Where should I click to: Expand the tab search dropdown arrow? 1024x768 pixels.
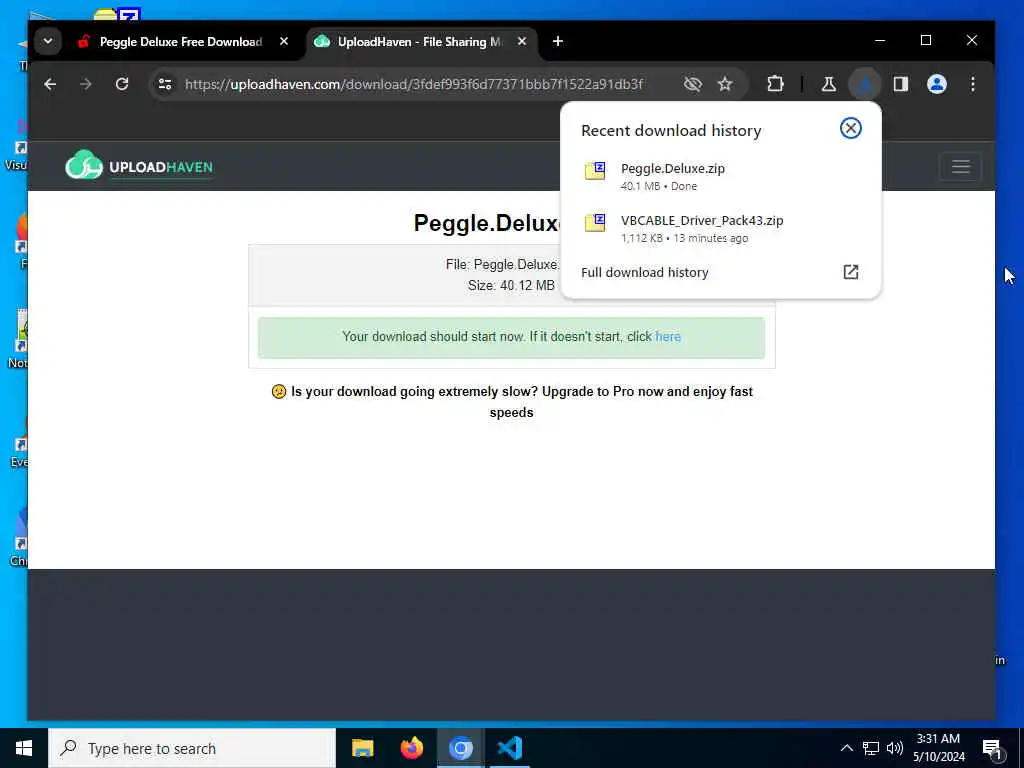(x=48, y=41)
